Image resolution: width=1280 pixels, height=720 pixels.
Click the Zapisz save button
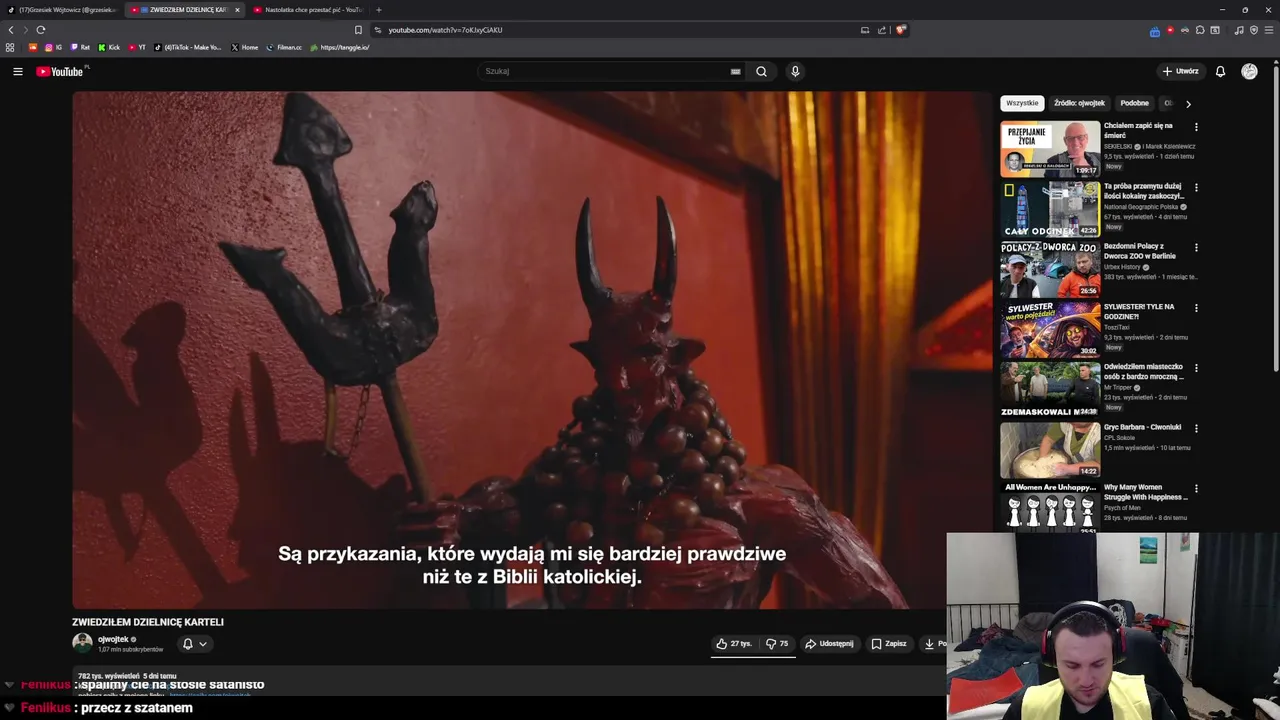pyautogui.click(x=889, y=644)
